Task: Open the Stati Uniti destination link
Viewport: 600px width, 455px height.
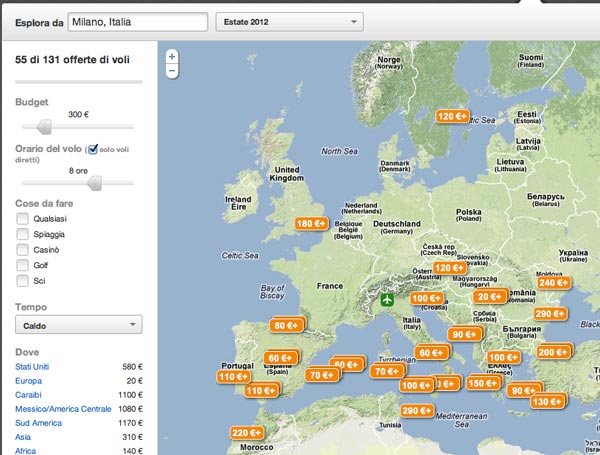Action: [32, 367]
